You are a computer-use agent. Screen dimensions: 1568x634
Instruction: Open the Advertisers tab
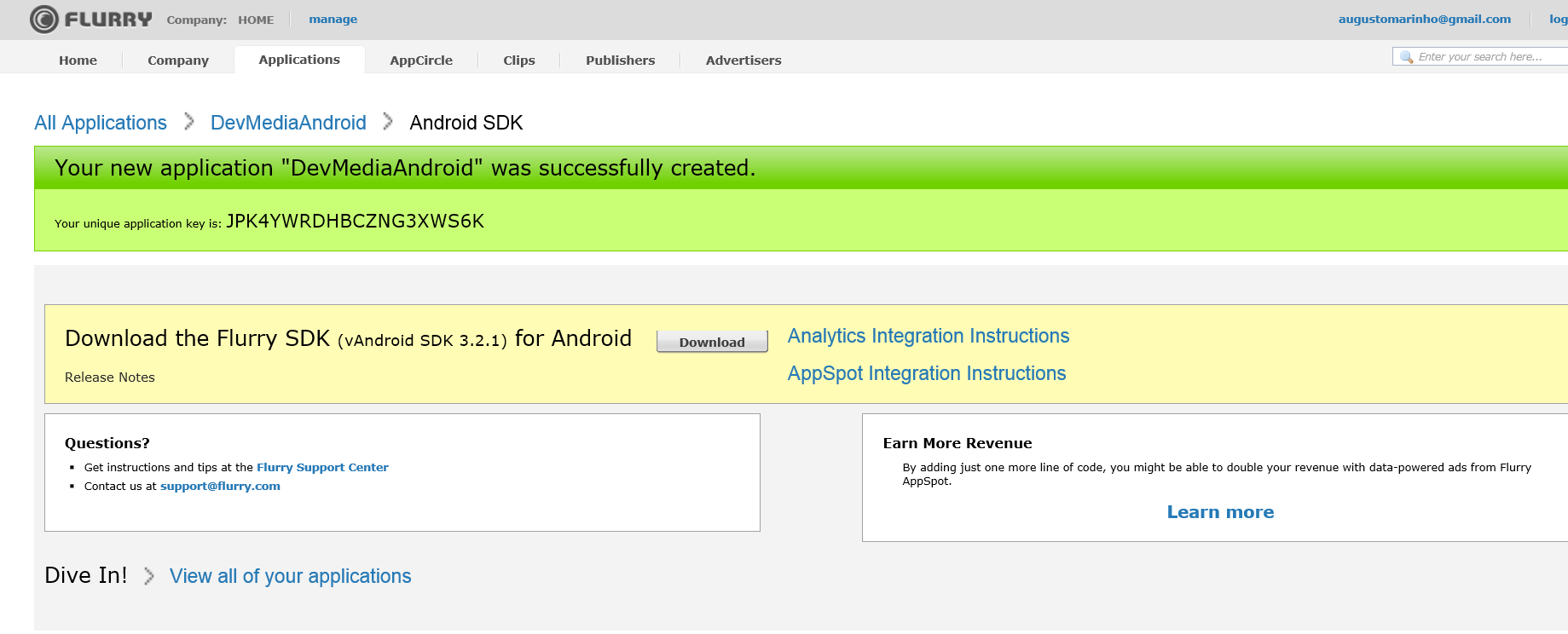click(743, 61)
